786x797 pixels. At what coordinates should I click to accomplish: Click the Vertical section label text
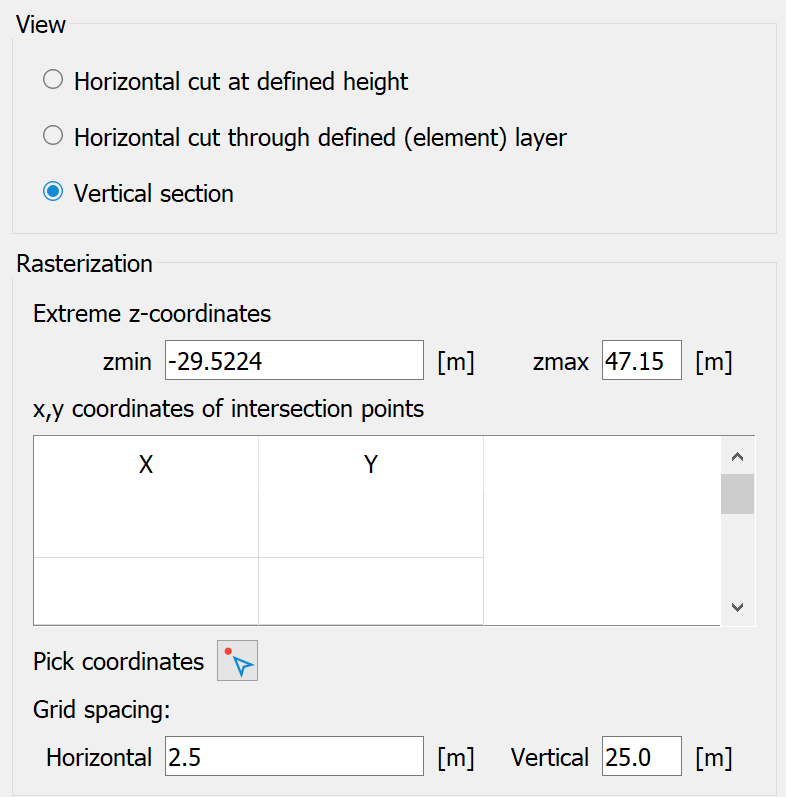[154, 194]
